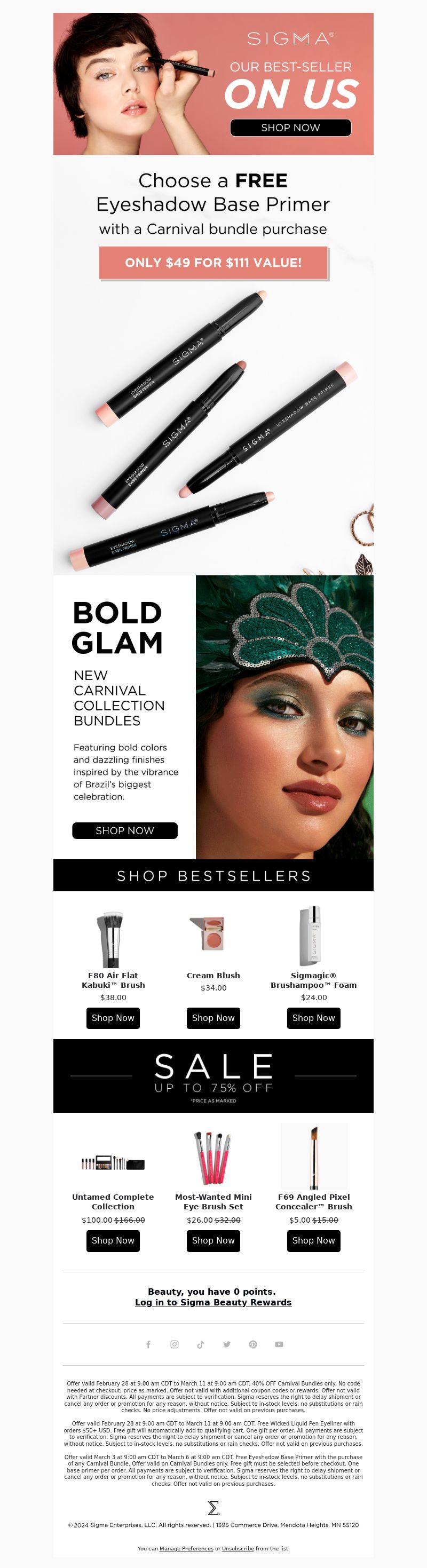Screen dimensions: 427x1568
Task: Shop the Sigmagic Brushampoo Foam
Action: click(314, 1018)
